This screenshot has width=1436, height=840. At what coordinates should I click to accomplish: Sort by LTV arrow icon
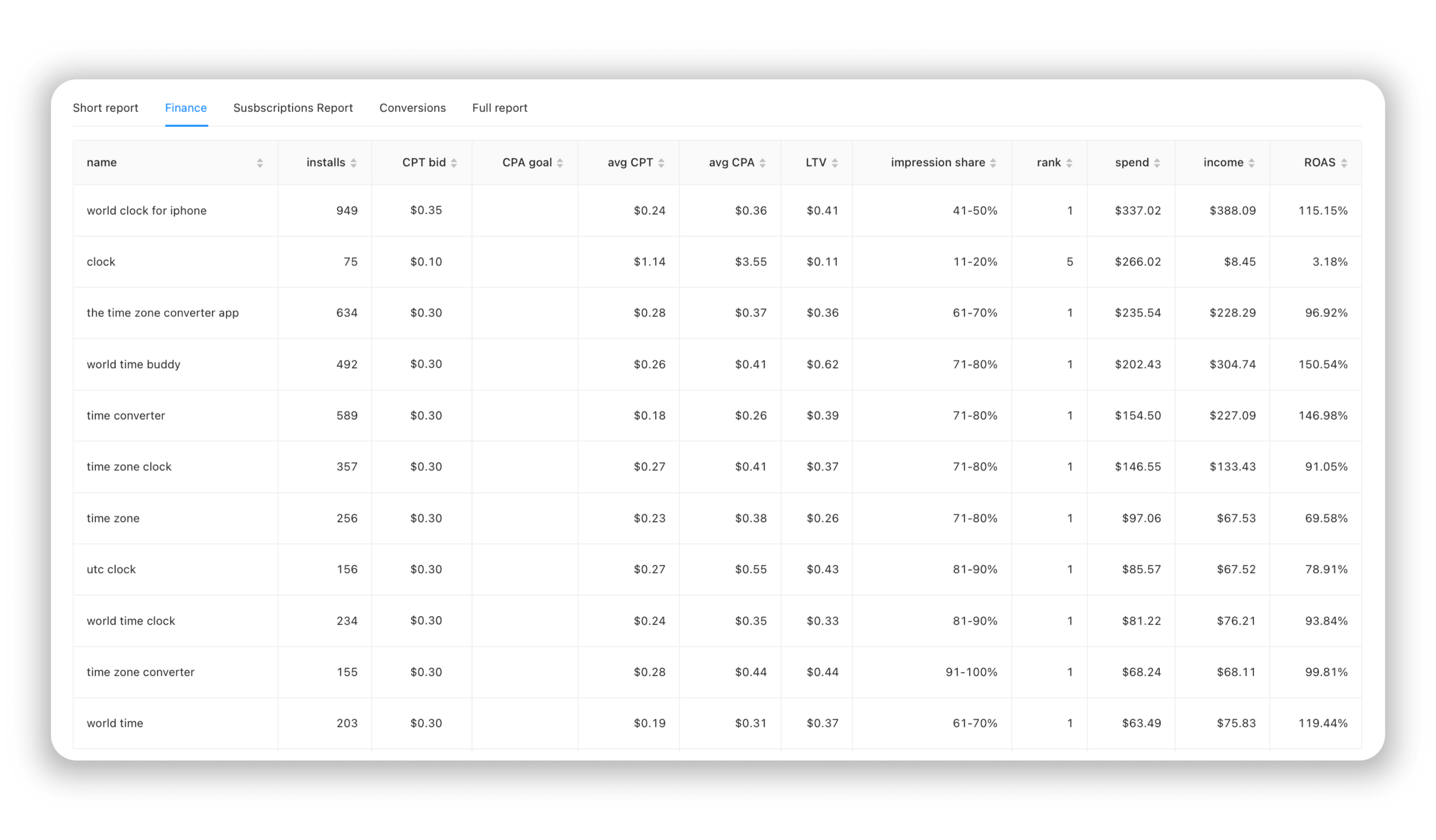click(x=835, y=163)
